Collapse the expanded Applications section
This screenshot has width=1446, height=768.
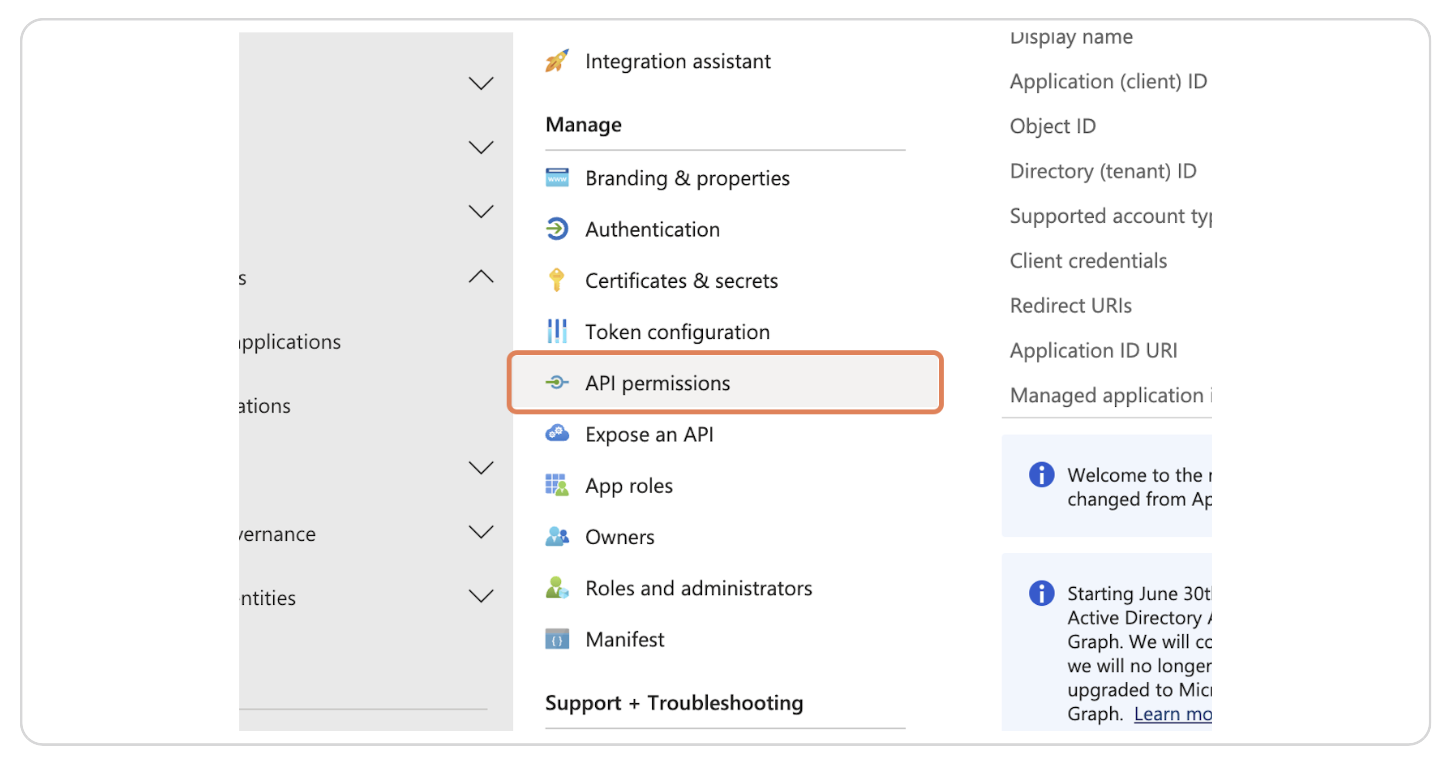coord(481,277)
